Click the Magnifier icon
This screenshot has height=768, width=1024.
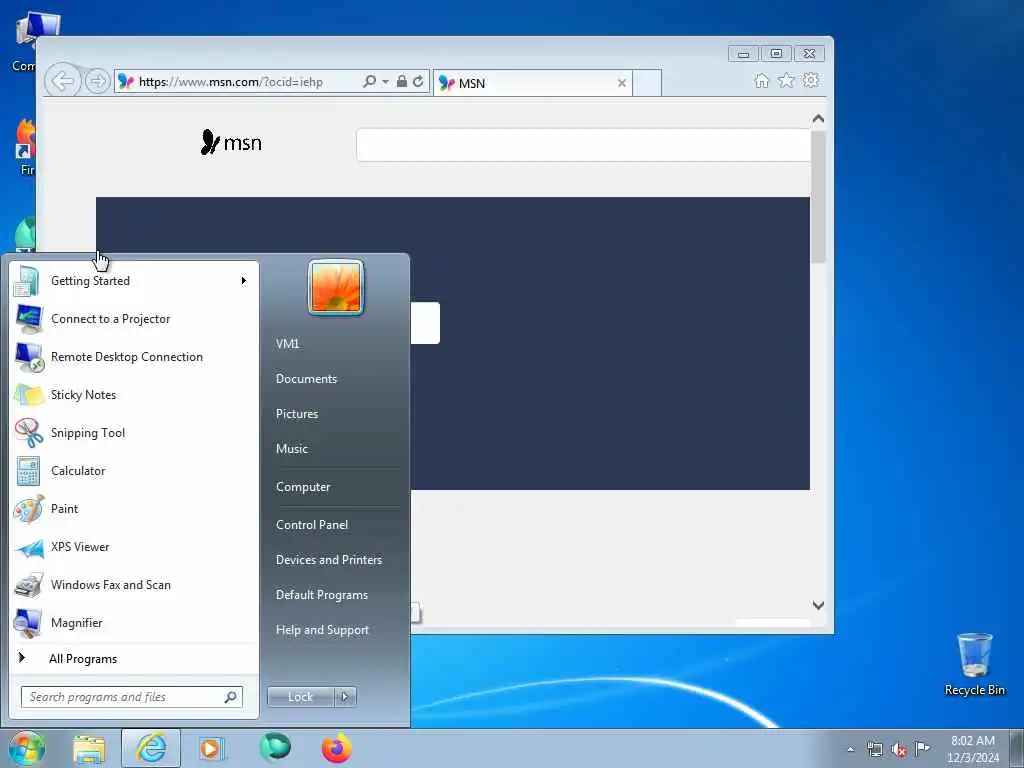29,623
